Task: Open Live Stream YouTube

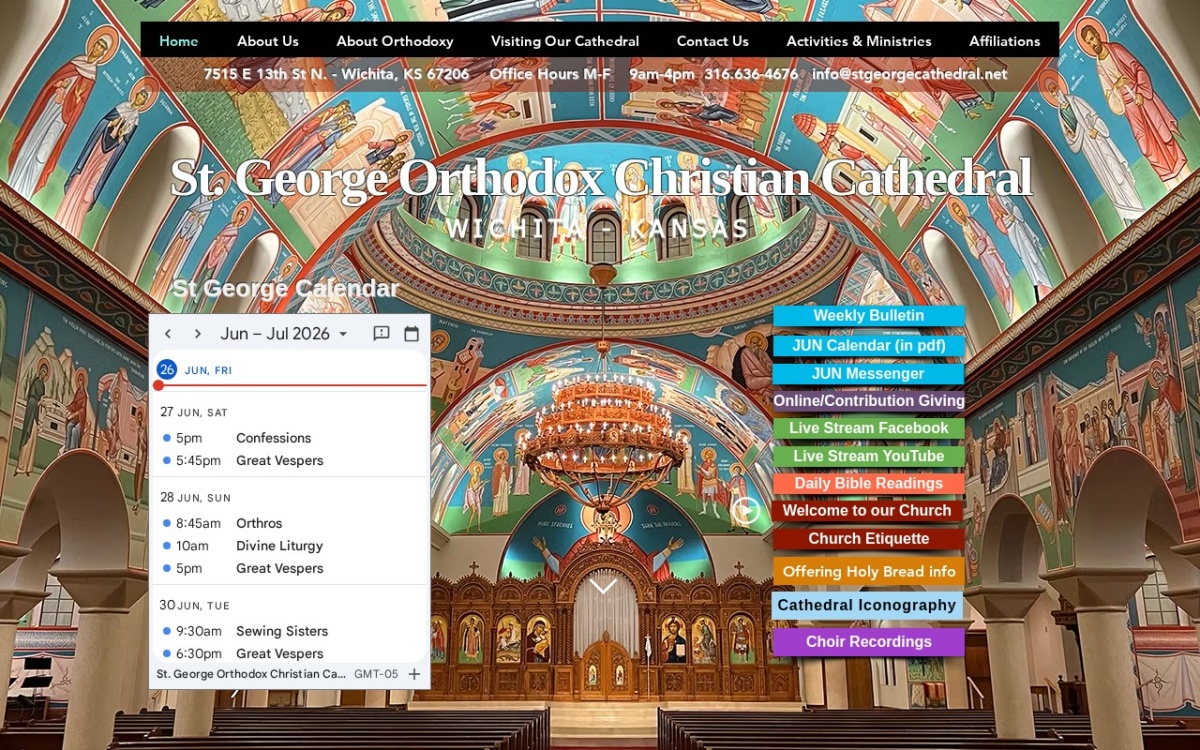Action: [x=868, y=456]
